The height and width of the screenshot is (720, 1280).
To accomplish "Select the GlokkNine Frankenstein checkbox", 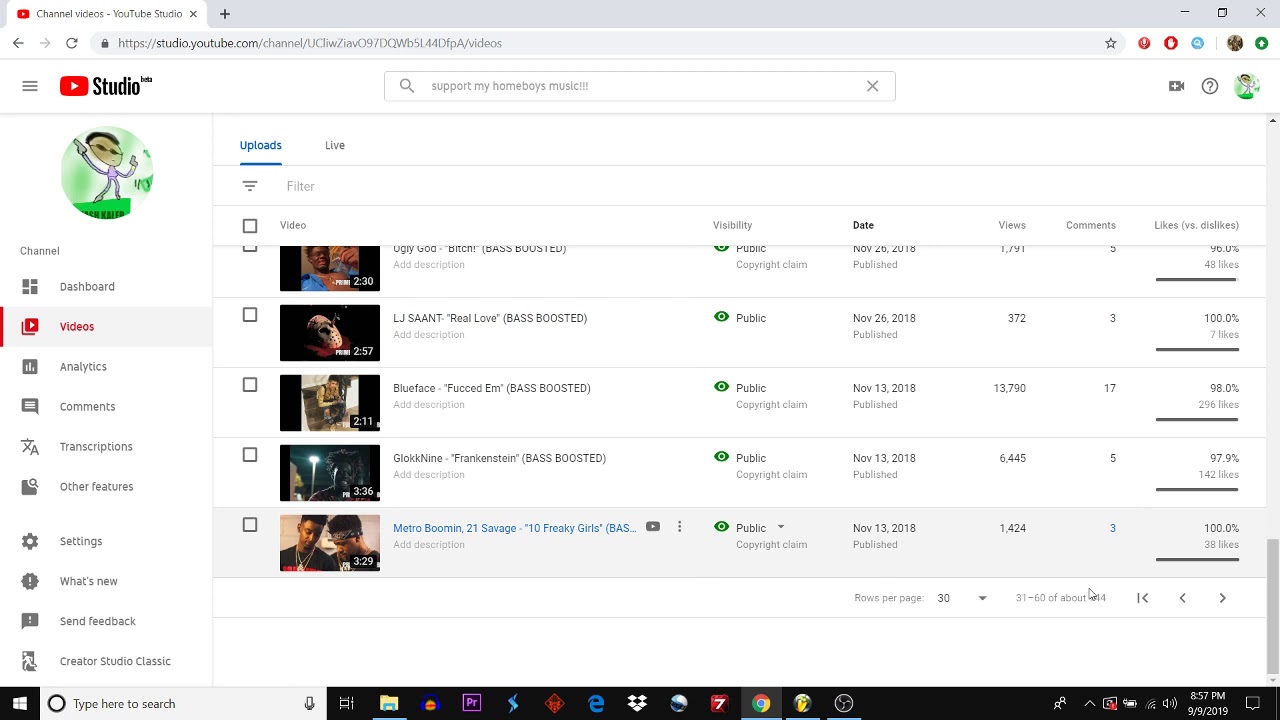I will (250, 455).
